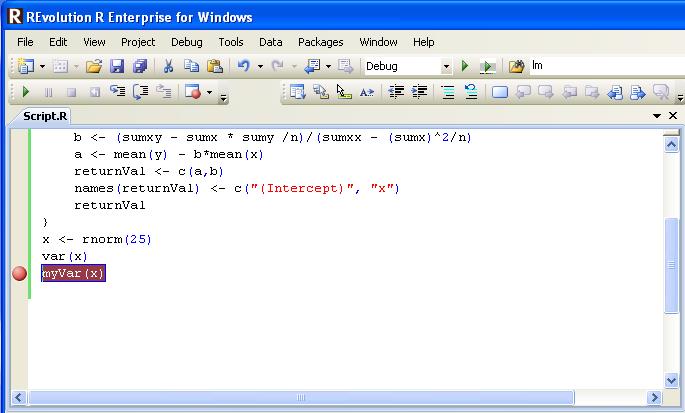
Task: Undo the last action
Action: (244, 66)
